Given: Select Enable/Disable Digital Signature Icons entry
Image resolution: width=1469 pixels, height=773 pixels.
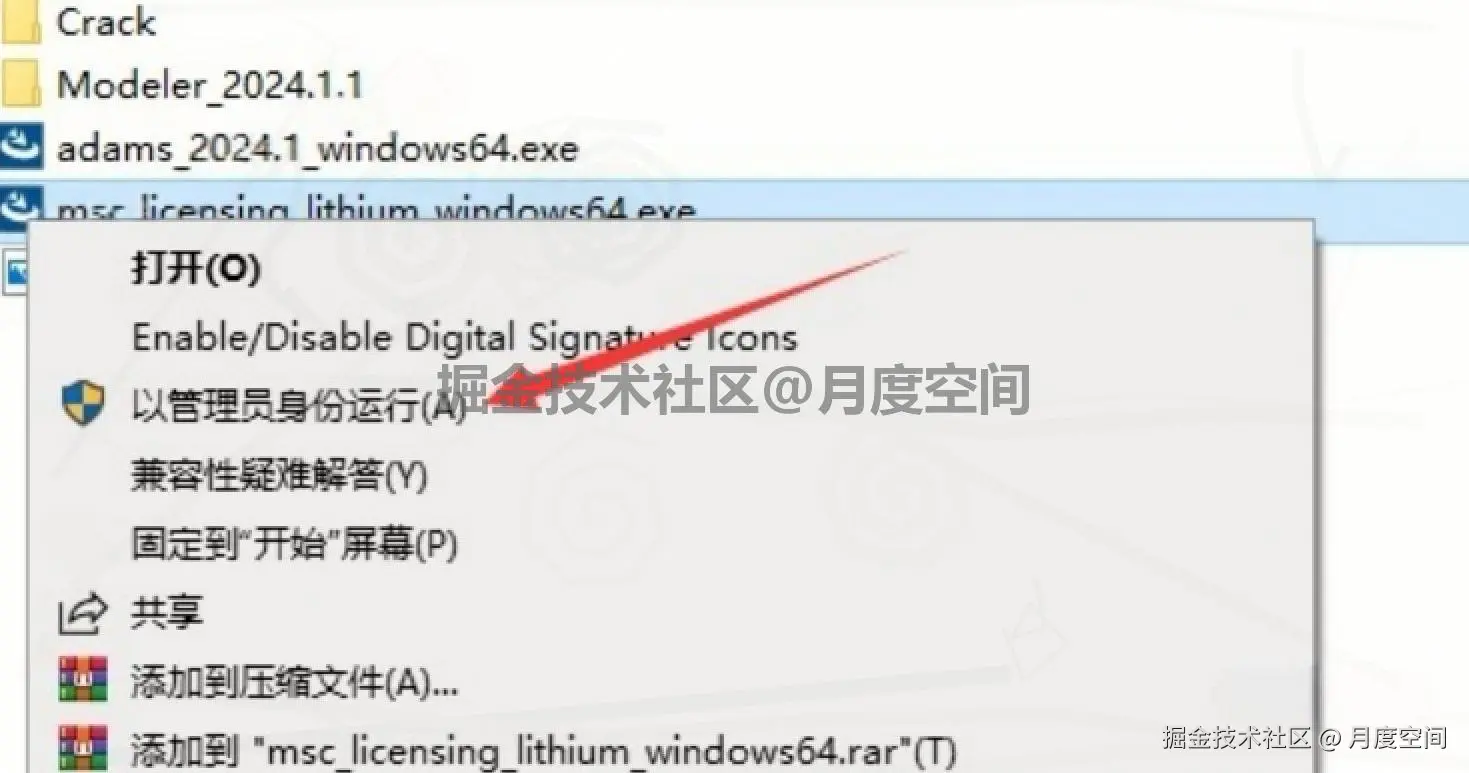Looking at the screenshot, I should [x=465, y=338].
